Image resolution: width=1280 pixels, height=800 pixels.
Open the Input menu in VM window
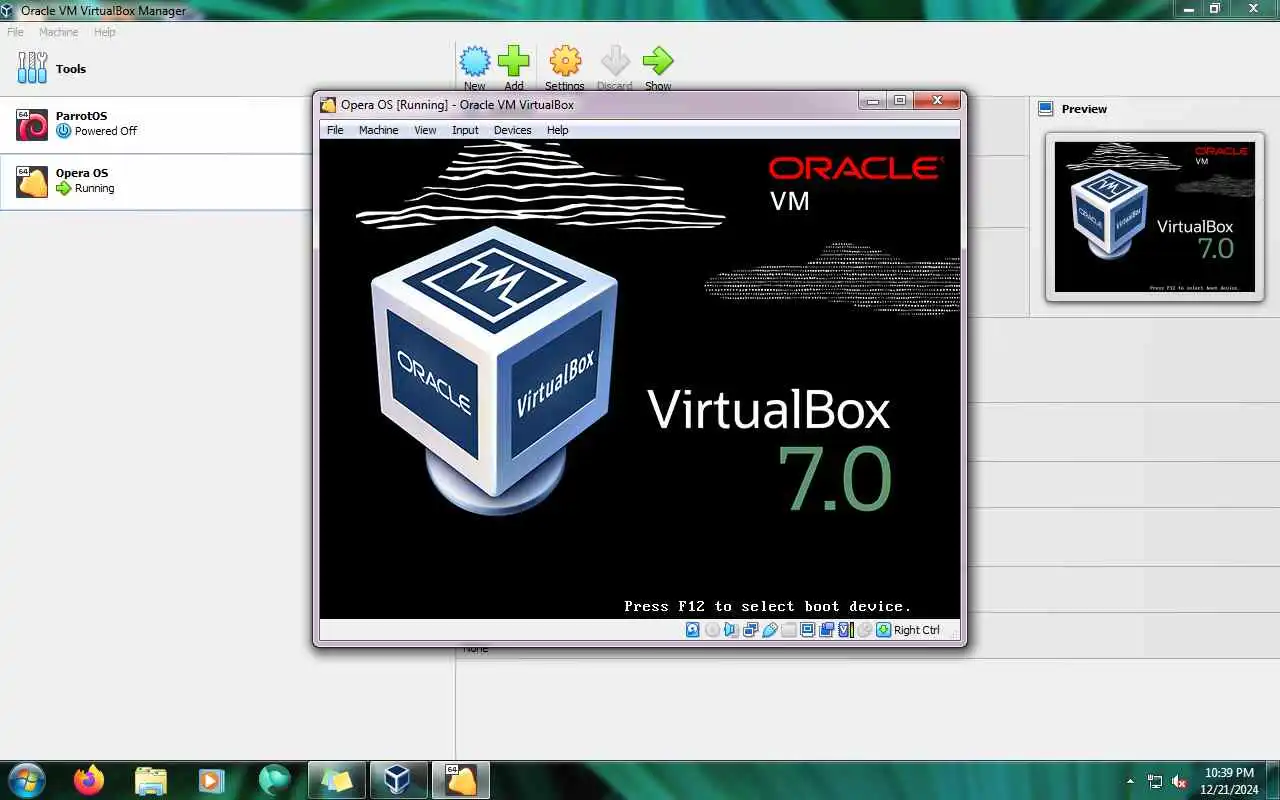click(465, 130)
